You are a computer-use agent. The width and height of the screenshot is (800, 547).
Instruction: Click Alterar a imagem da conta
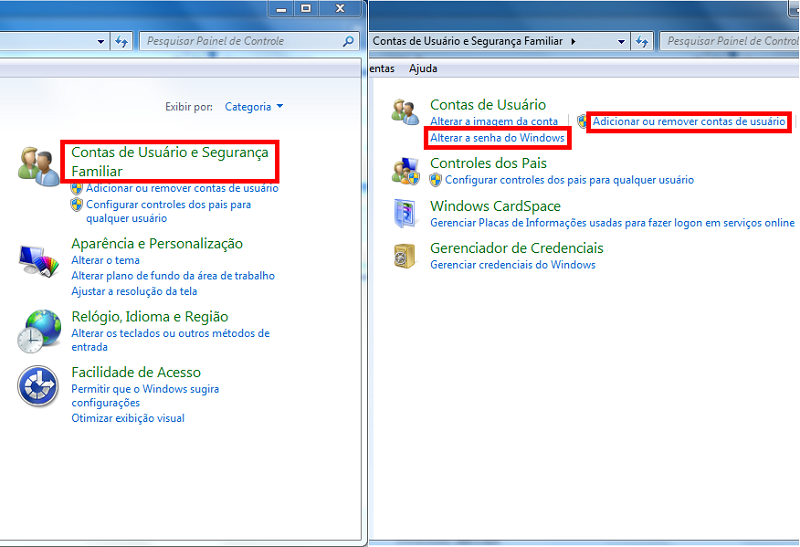(494, 121)
